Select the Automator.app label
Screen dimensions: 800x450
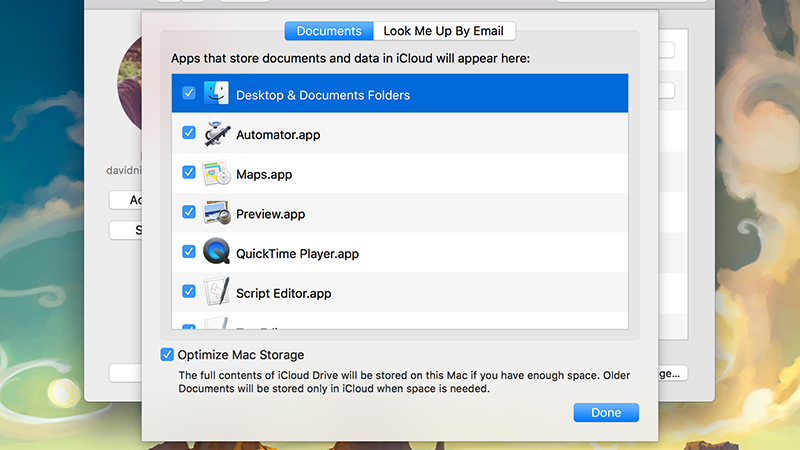coord(278,135)
